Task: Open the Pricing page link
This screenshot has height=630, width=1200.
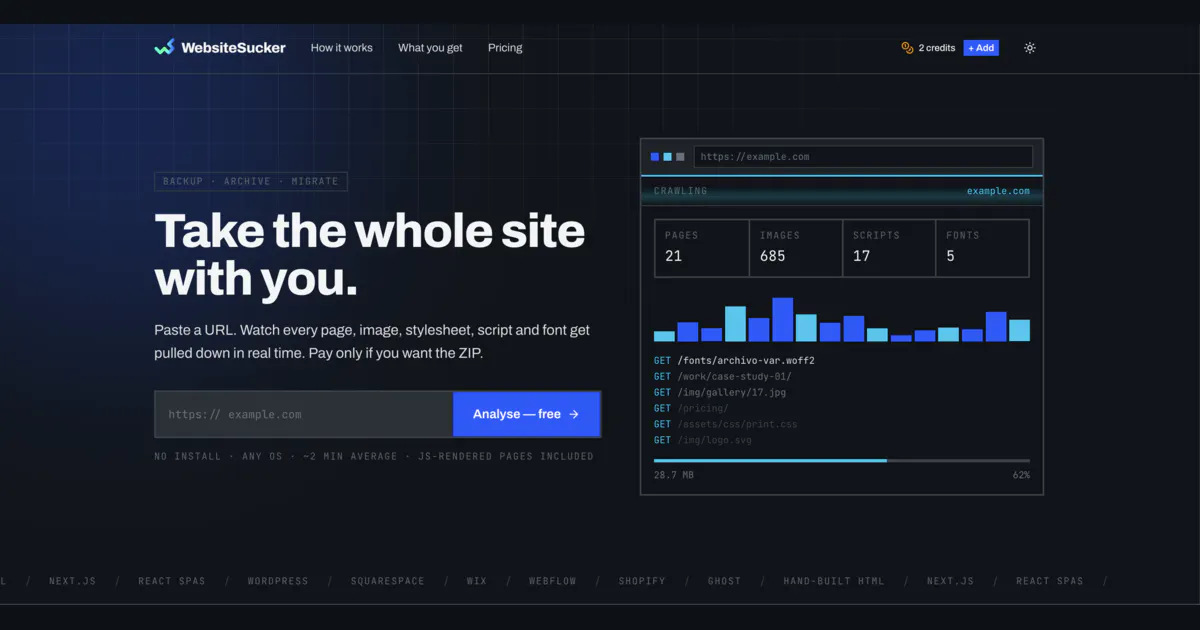Action: click(505, 48)
